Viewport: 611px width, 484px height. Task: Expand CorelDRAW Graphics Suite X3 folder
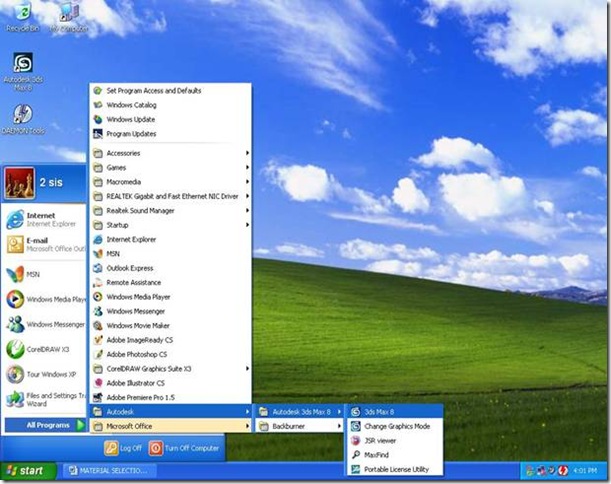(170, 369)
